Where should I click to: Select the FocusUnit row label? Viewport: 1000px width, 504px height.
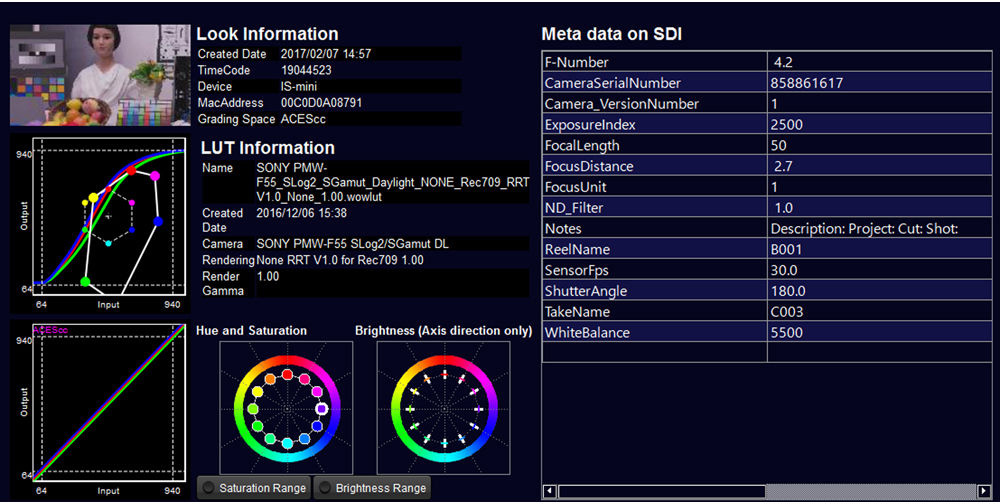(x=575, y=187)
